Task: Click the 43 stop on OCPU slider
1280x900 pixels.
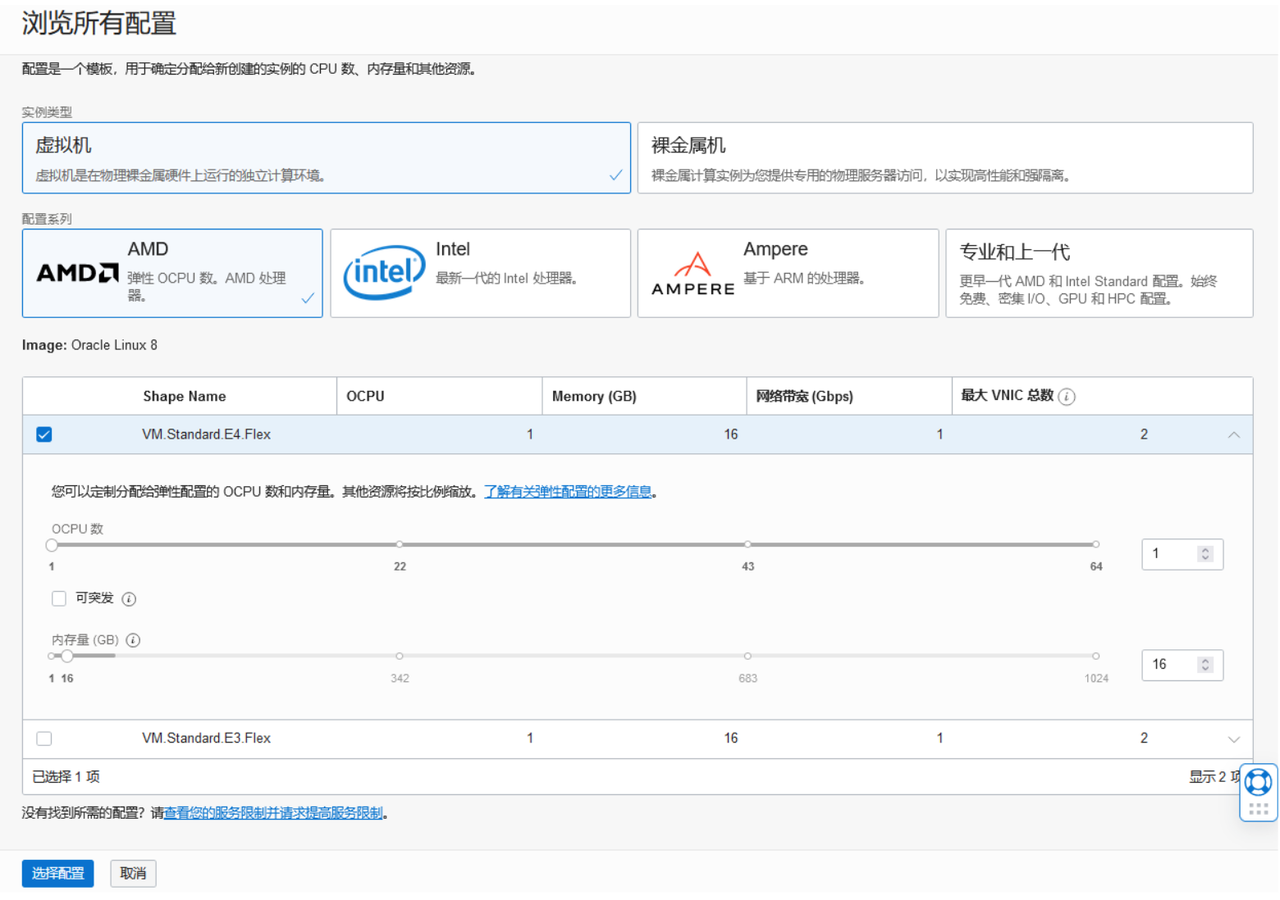Action: [748, 545]
